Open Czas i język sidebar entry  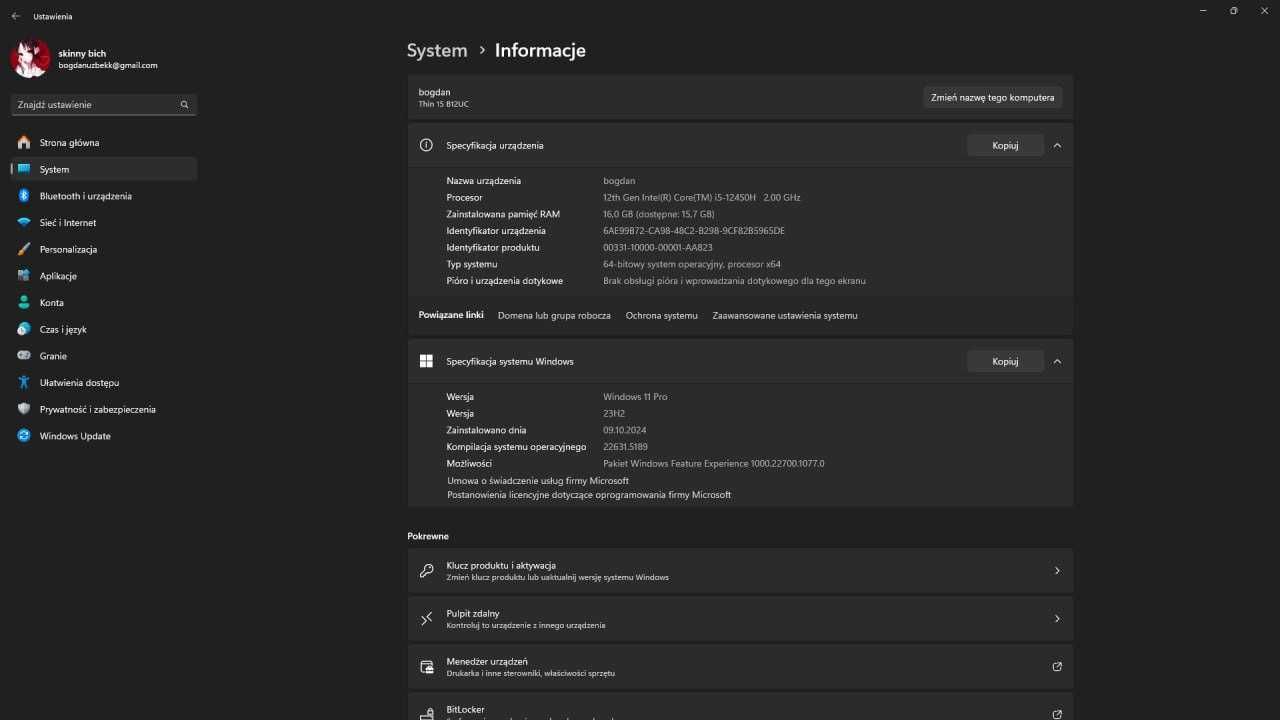pyautogui.click(x=104, y=329)
